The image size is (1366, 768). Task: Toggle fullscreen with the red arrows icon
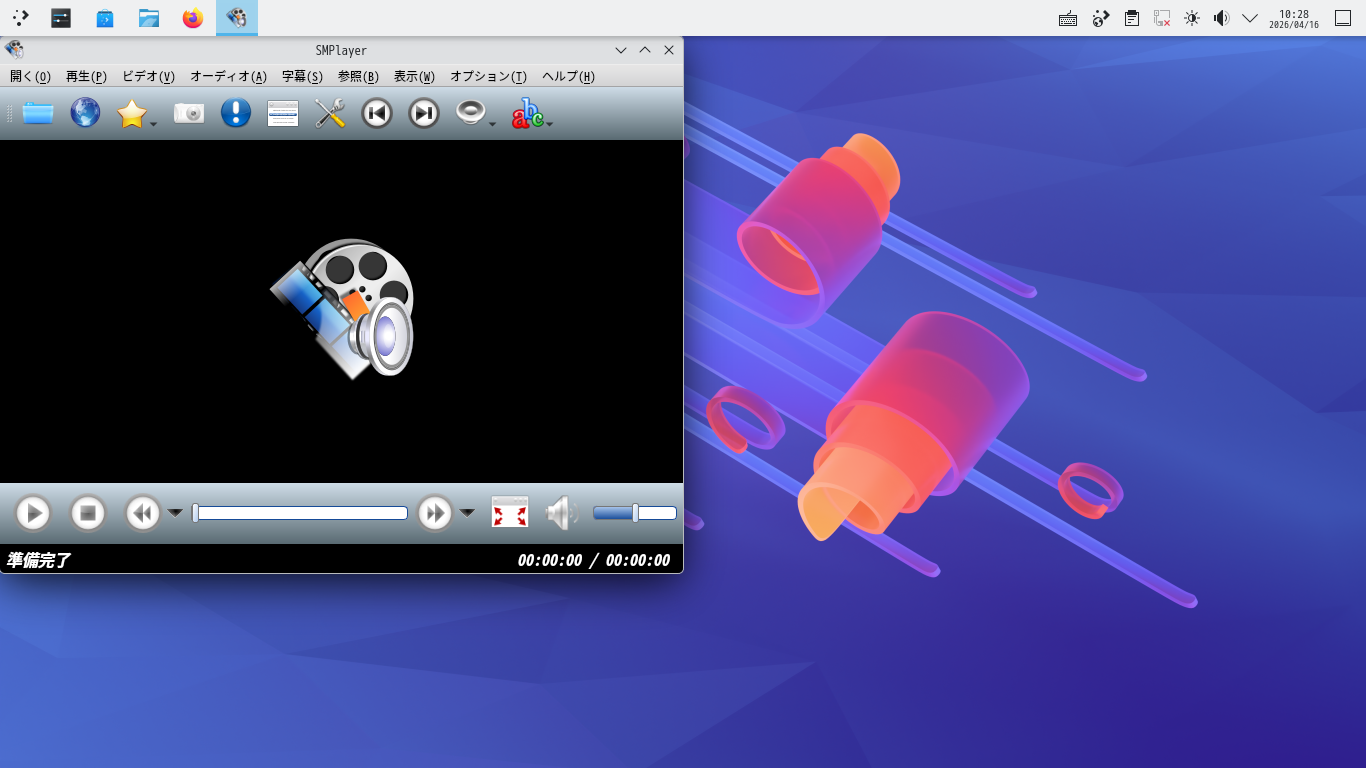pos(510,513)
